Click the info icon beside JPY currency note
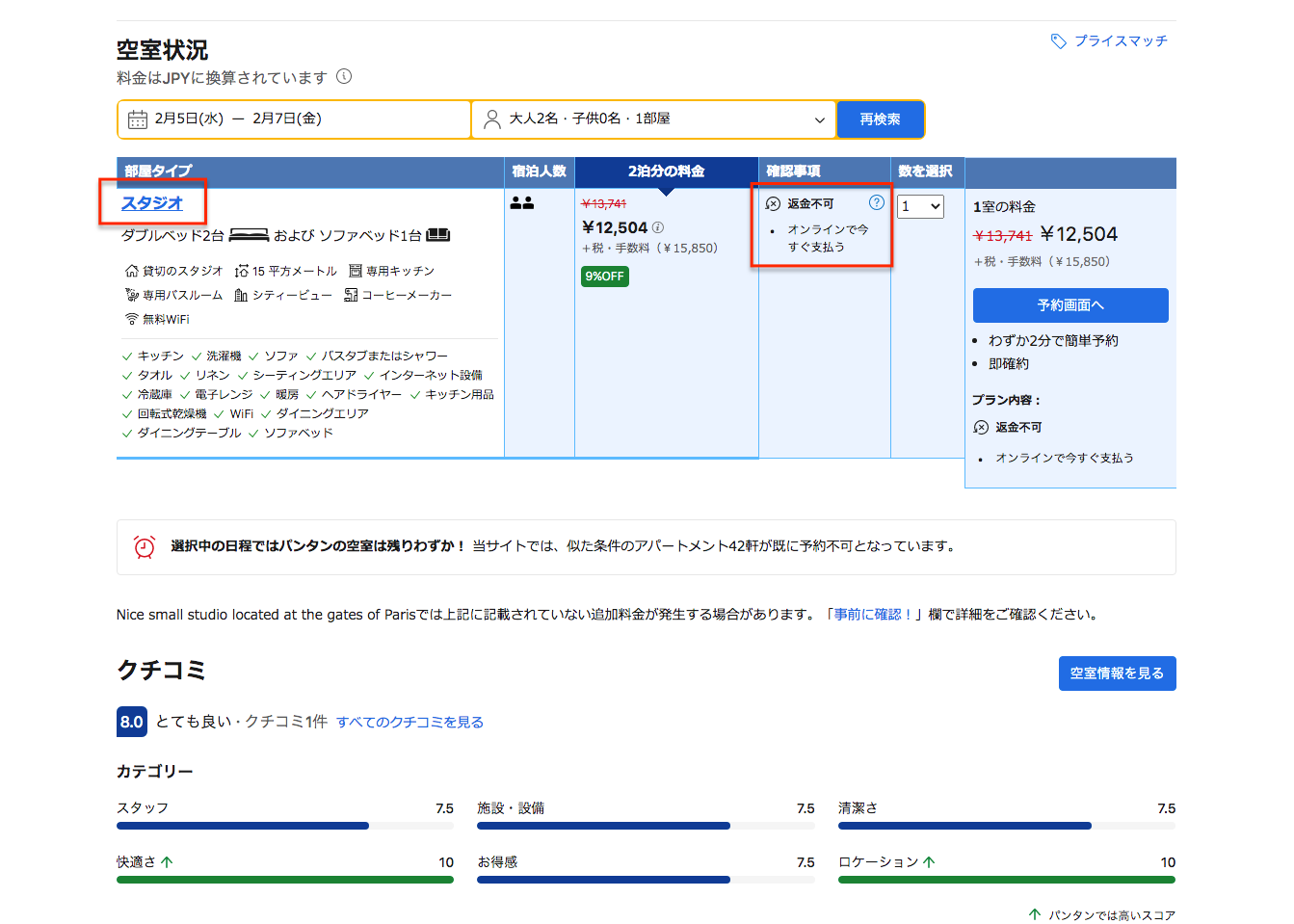This screenshot has width=1294, height=924. pos(344,77)
